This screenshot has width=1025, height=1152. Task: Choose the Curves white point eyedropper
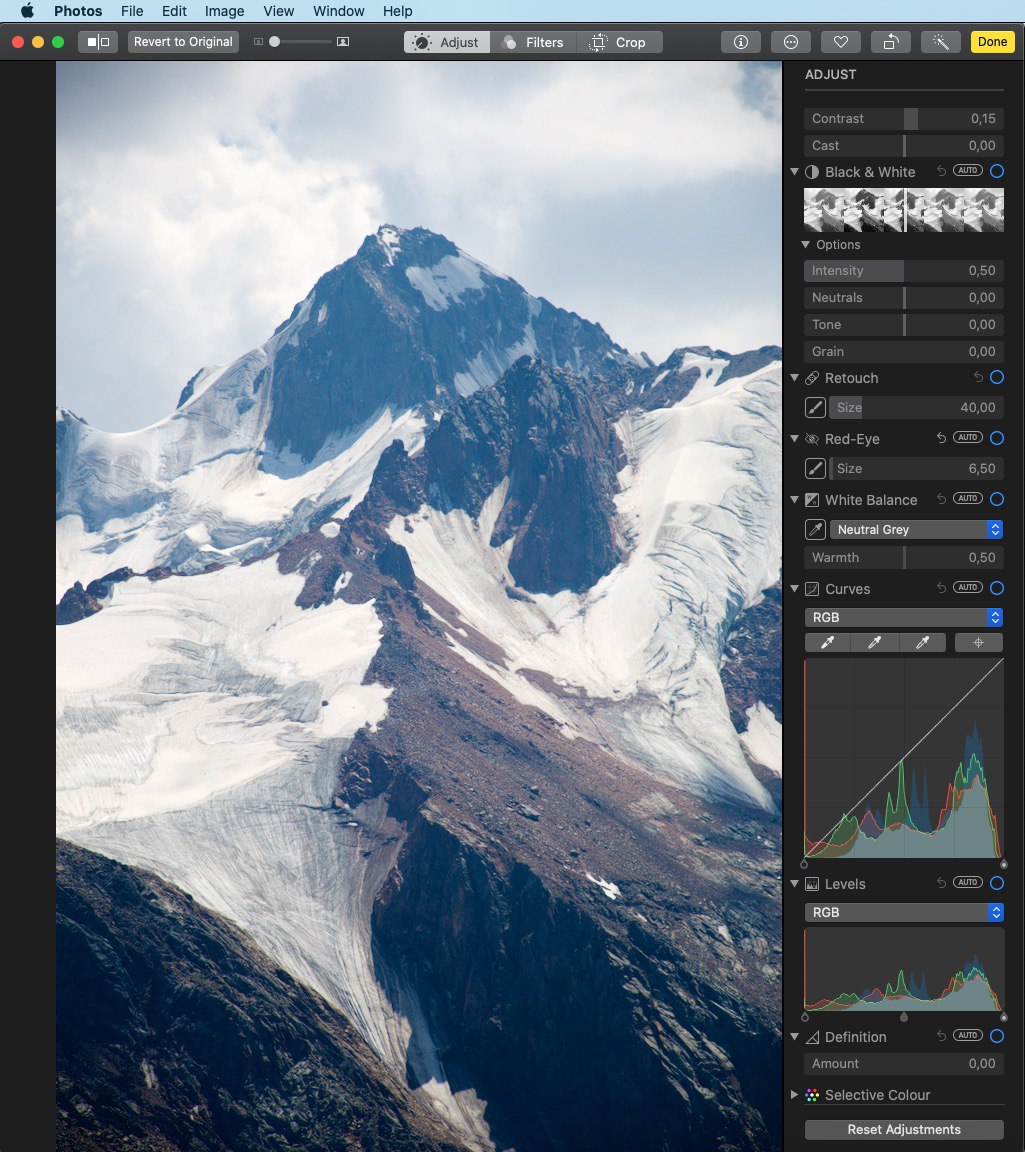click(x=922, y=643)
